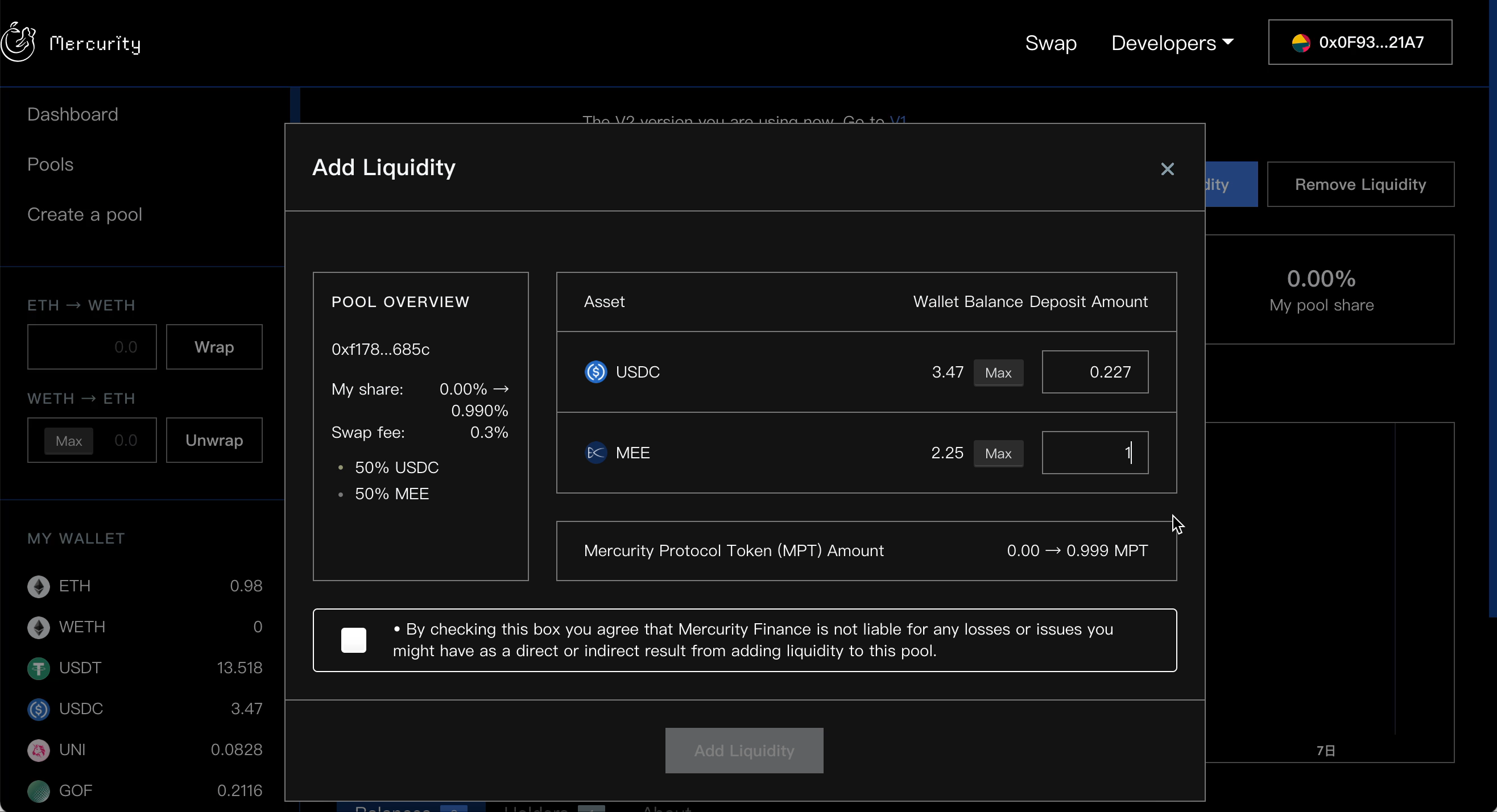Click the wallet avatar icon beside 0x0F93...21A7
Image resolution: width=1497 pixels, height=812 pixels.
1301,43
